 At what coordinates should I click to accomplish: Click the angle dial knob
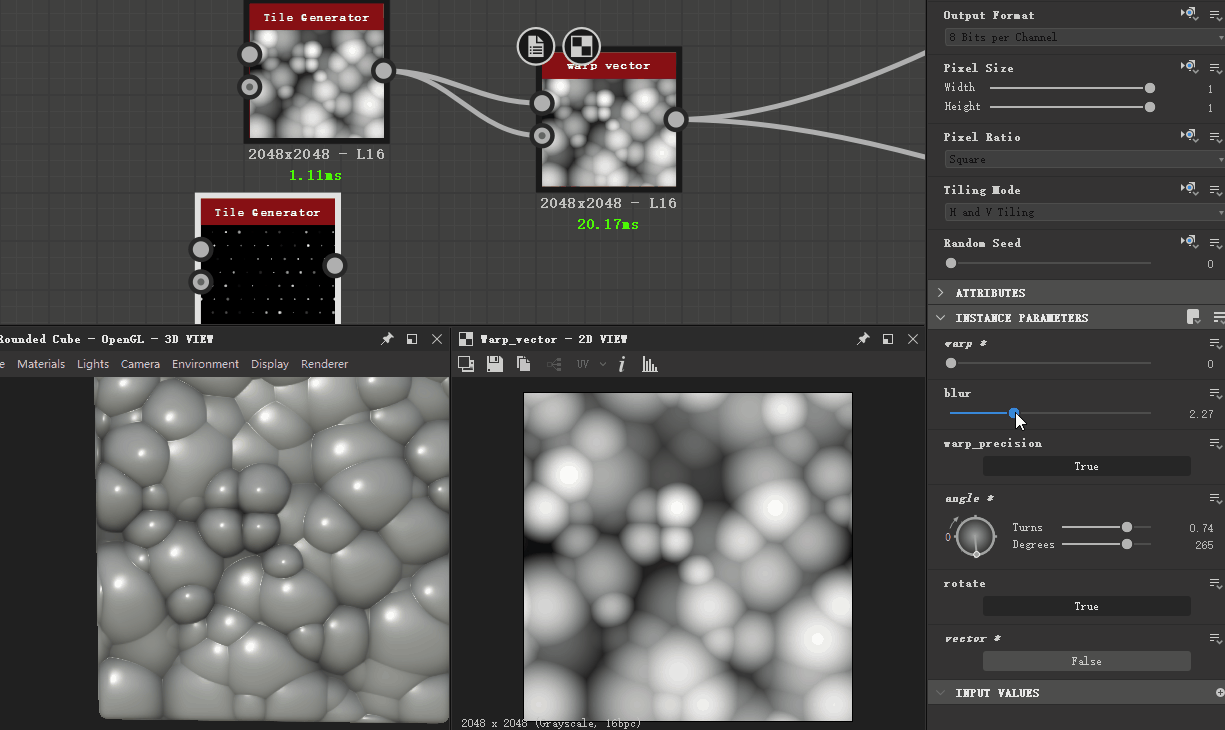click(975, 537)
